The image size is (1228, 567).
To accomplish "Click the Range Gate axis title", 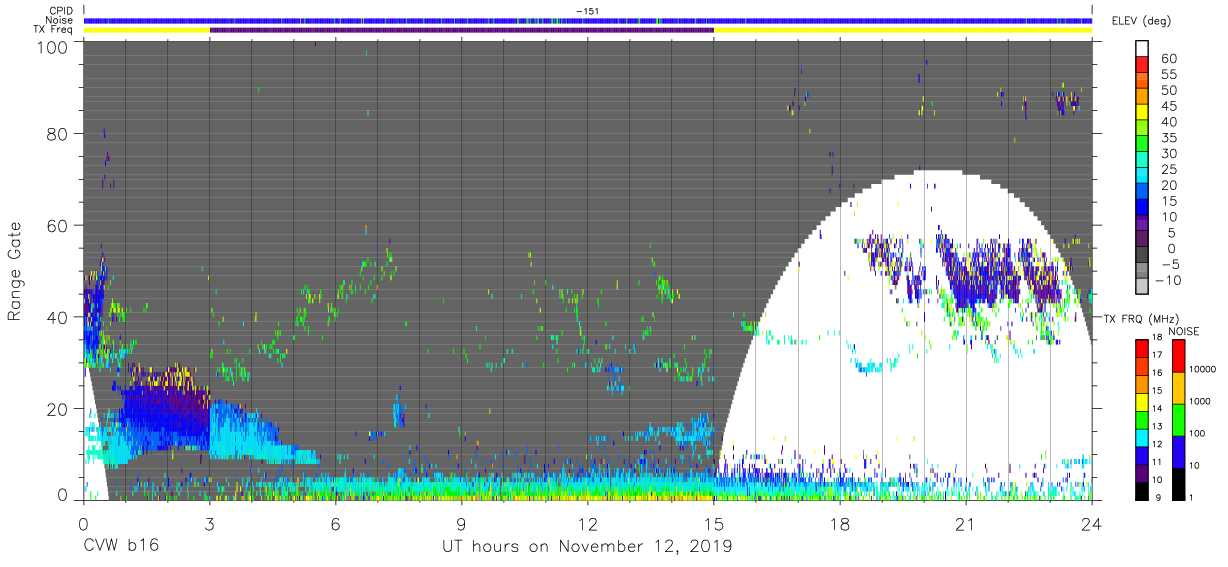I will (x=16, y=271).
